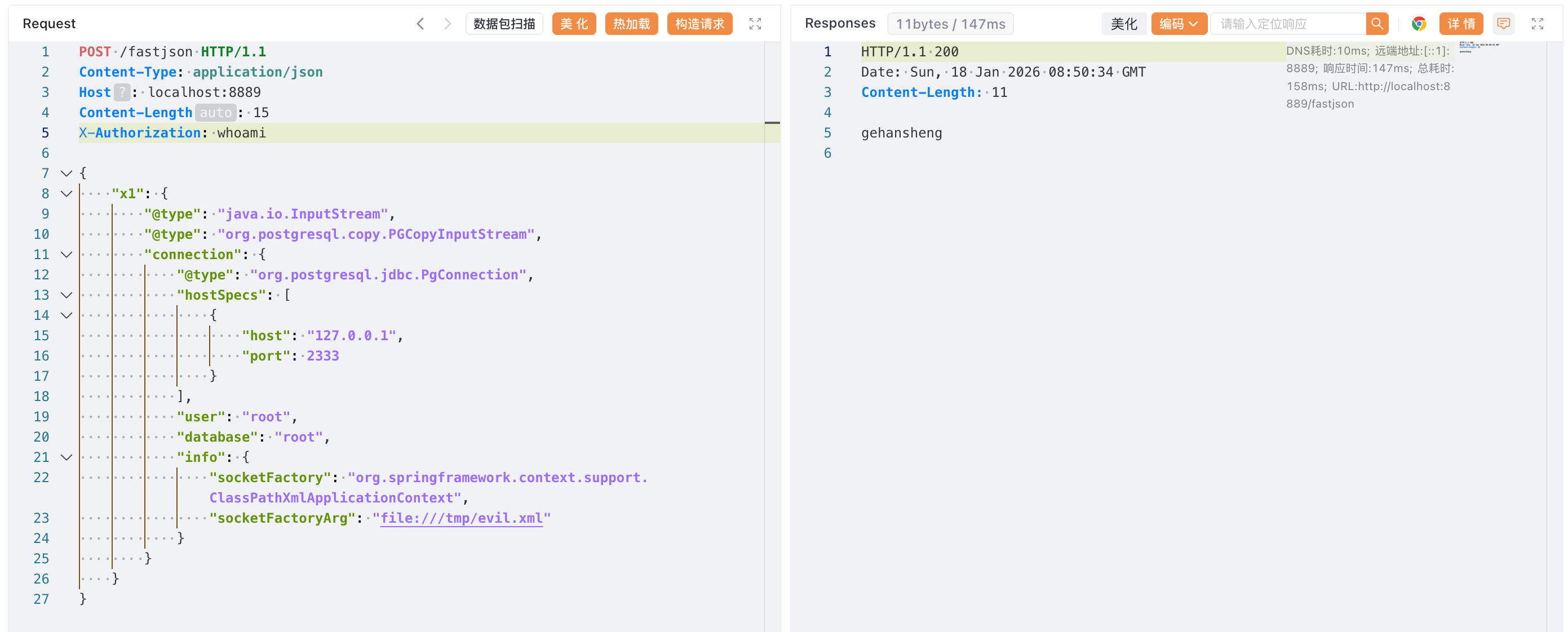Click the 数据包扫描 packet scan button
Viewport: 1568px width, 632px height.
pos(504,24)
